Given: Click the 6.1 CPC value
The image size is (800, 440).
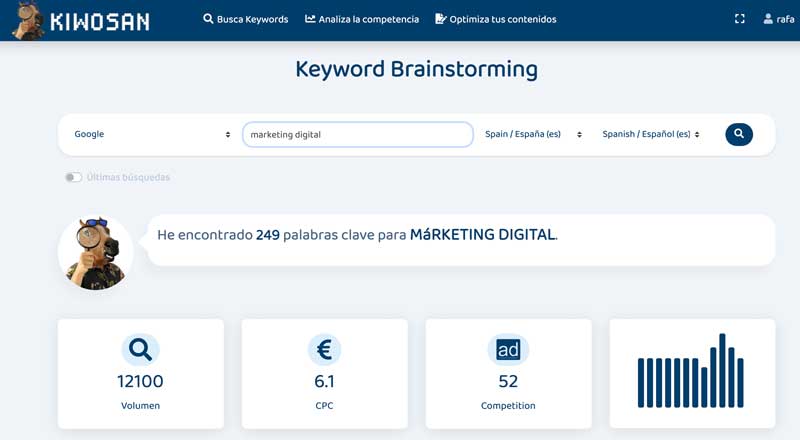Looking at the screenshot, I should click(324, 381).
